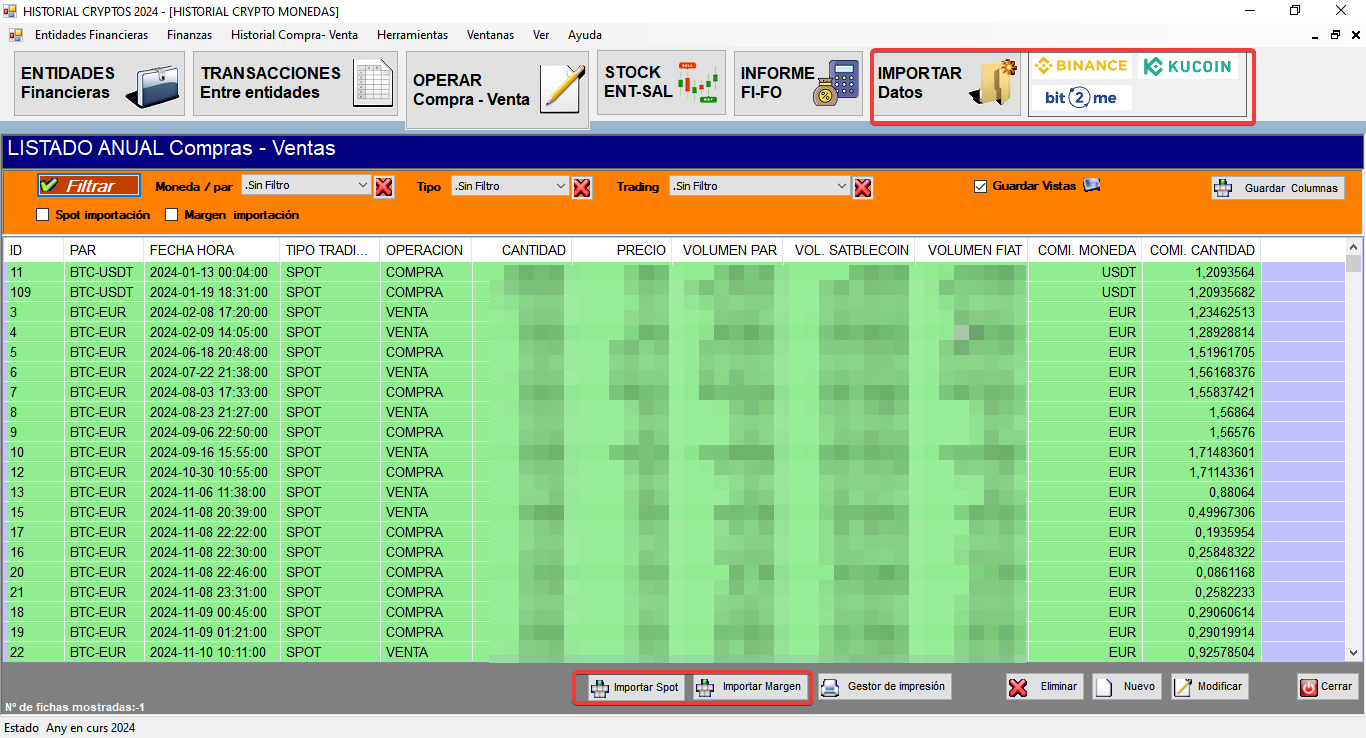Viewport: 1366px width, 738px height.
Task: Click the Gestor de impresión button
Action: tap(884, 687)
